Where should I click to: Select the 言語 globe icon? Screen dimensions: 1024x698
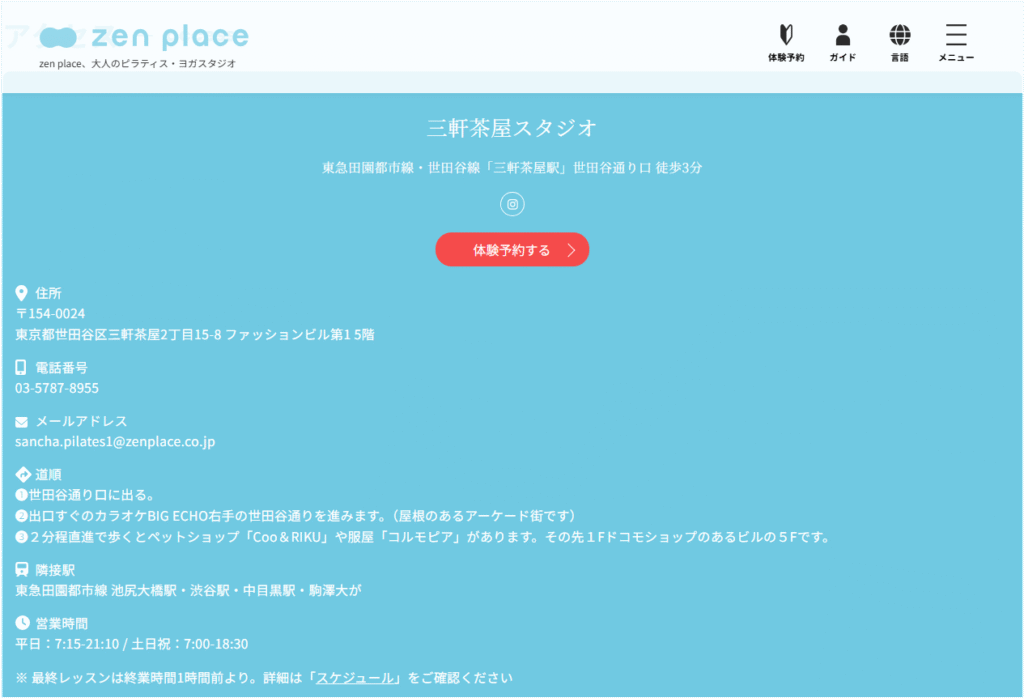pyautogui.click(x=900, y=36)
